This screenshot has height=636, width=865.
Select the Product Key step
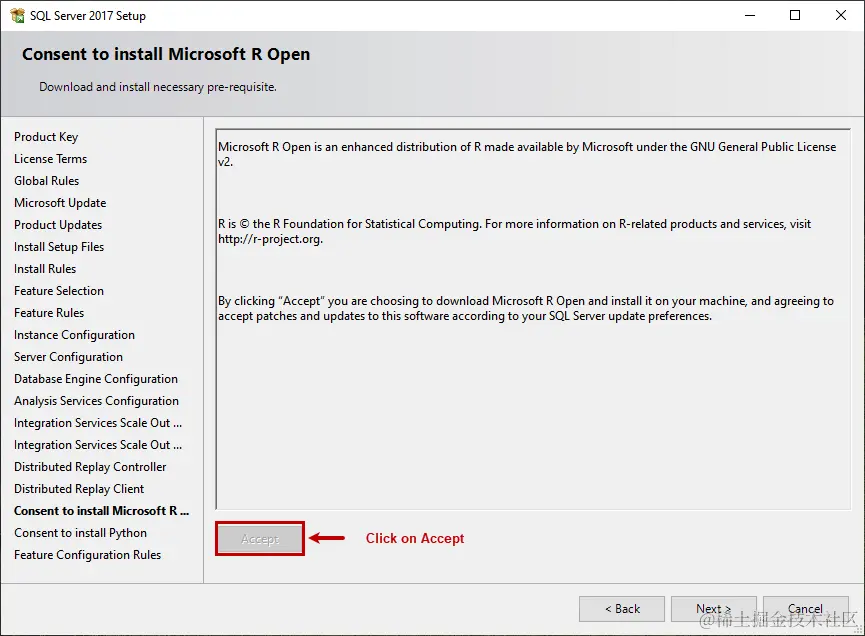click(x=46, y=137)
